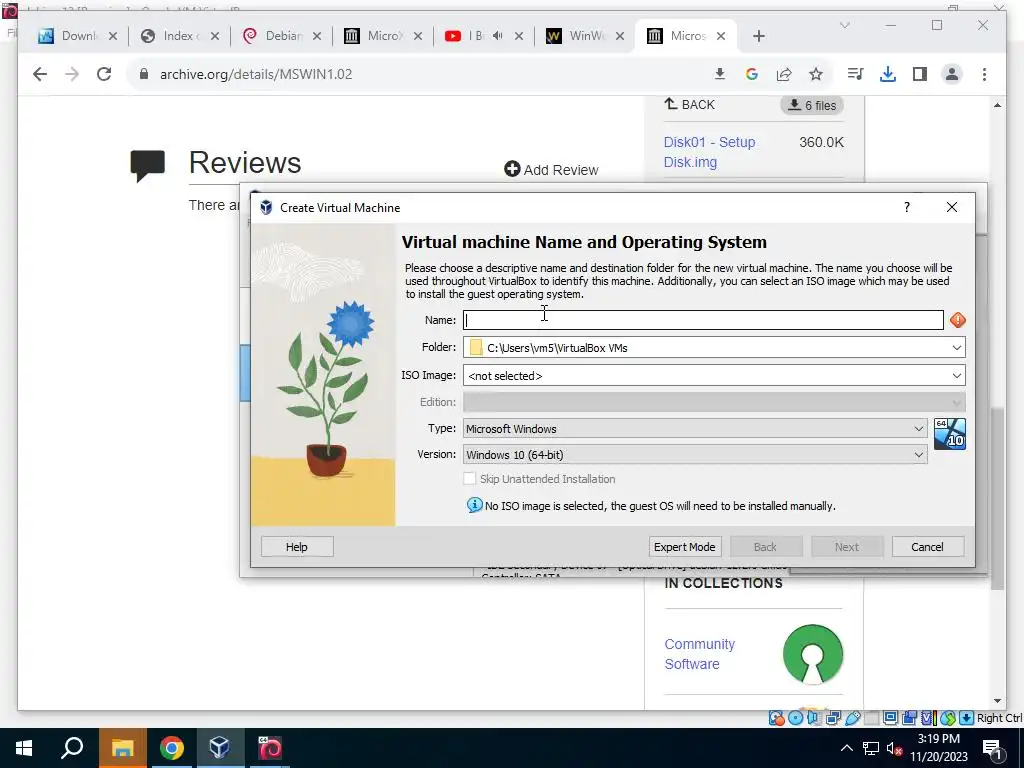Screen dimensions: 1024x768
Task: Open Chrome three-dot menu
Action: pyautogui.click(x=984, y=74)
